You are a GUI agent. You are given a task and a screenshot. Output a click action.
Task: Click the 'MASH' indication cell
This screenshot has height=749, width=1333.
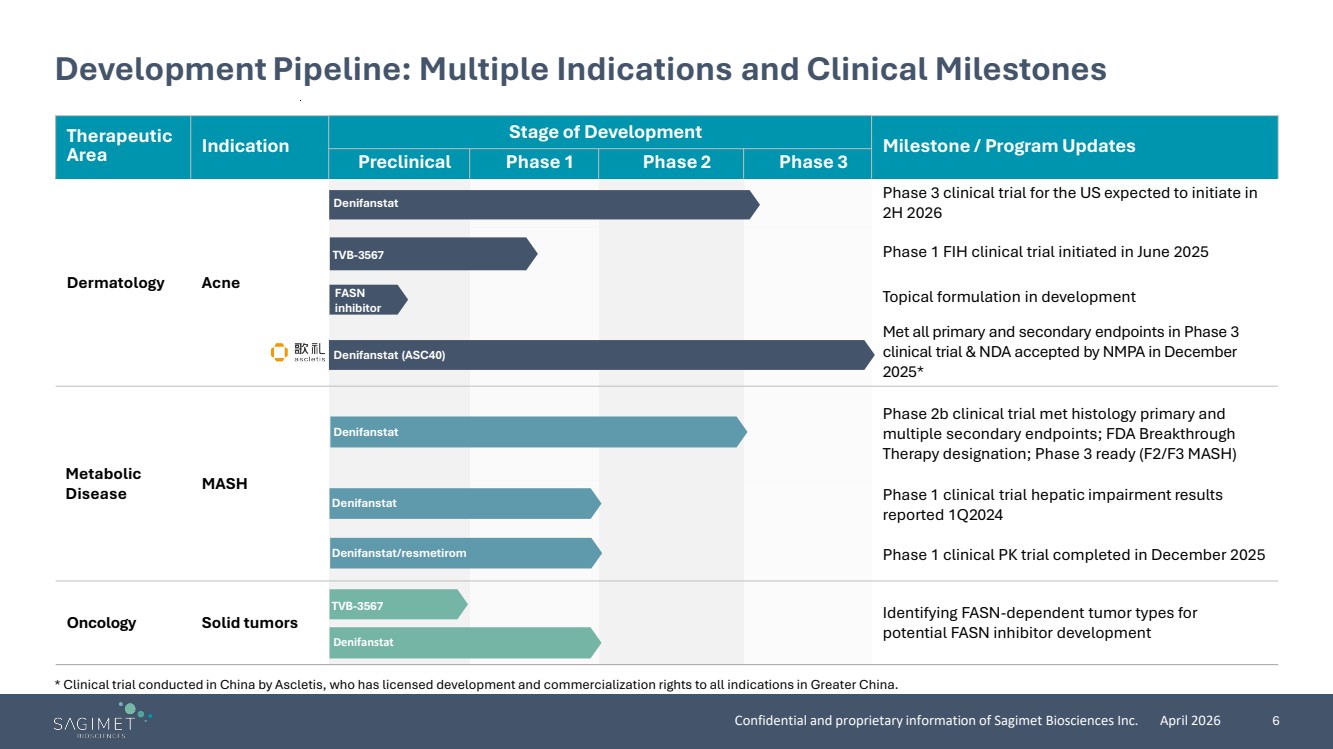225,484
